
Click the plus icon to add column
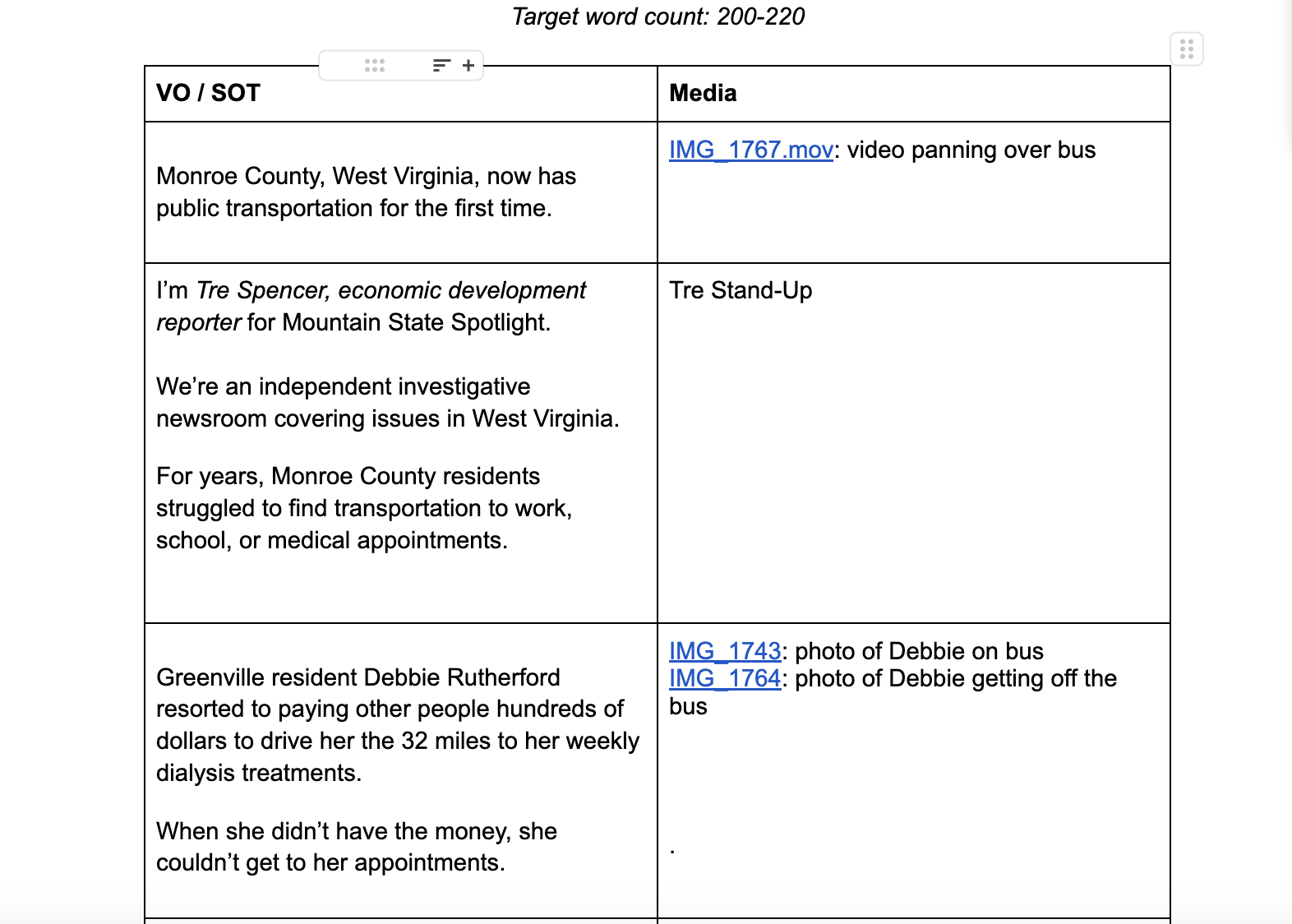(x=468, y=66)
